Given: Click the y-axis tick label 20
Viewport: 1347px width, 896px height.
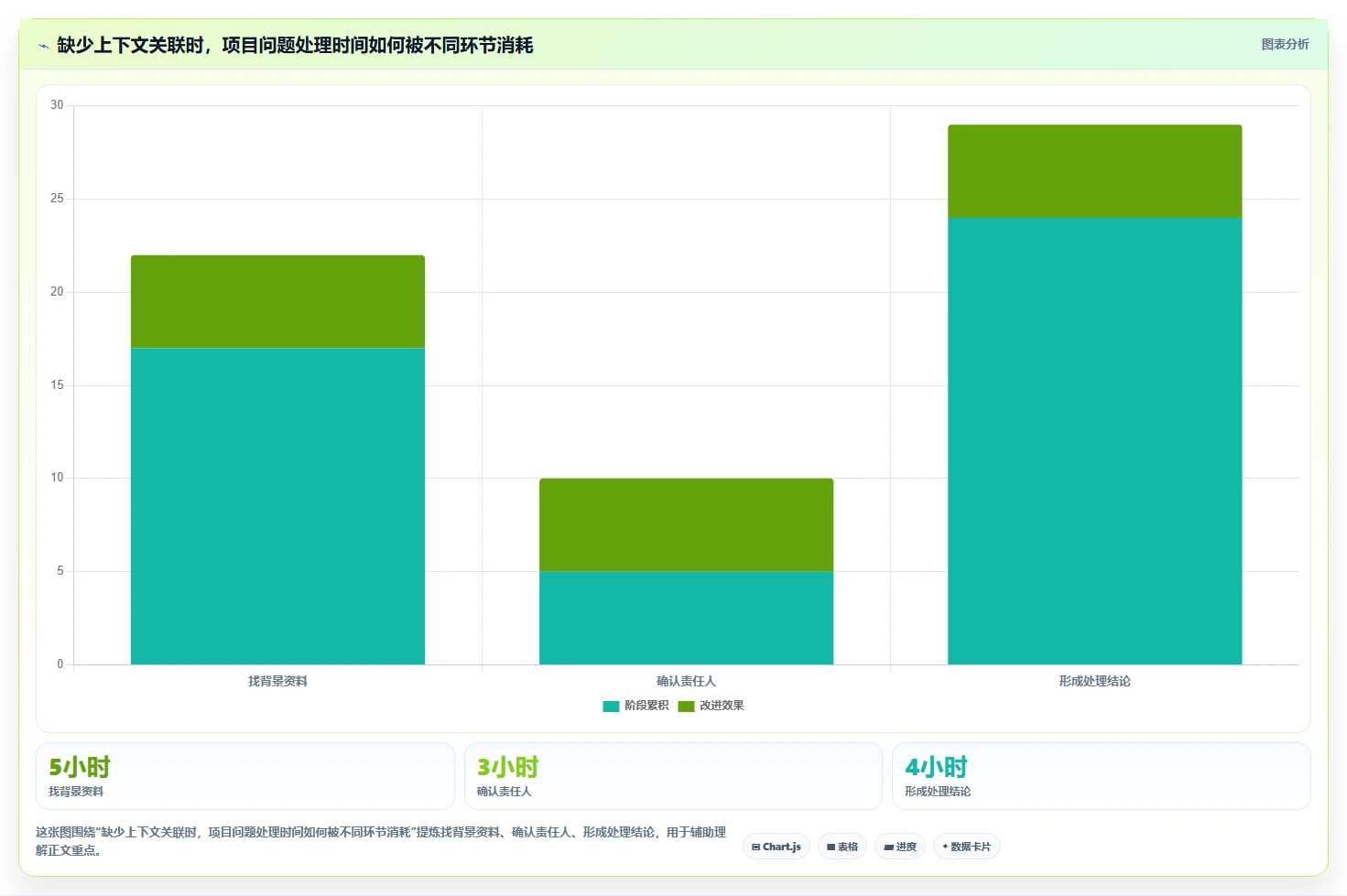Looking at the screenshot, I should point(57,292).
